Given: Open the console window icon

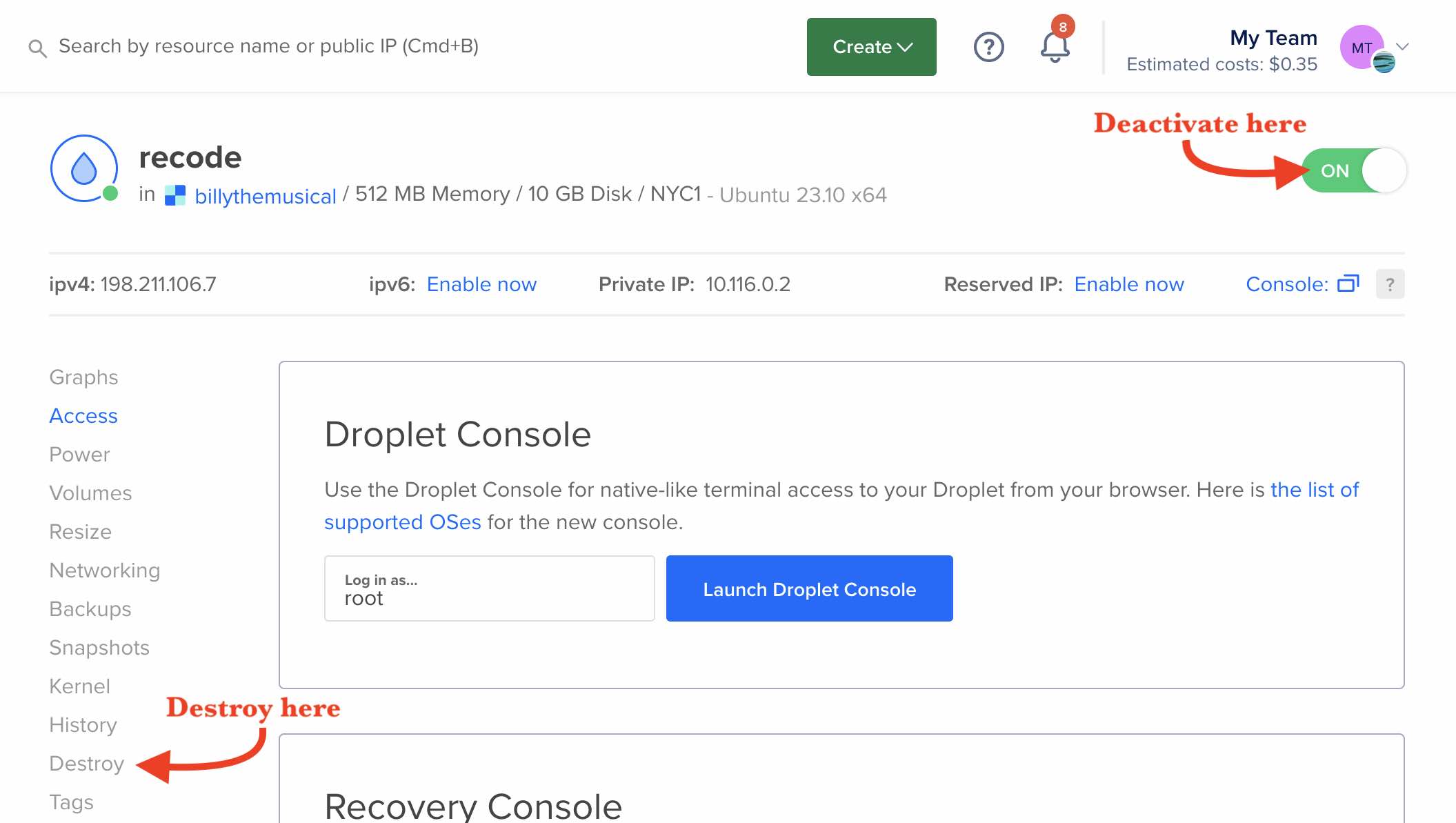Looking at the screenshot, I should (1348, 284).
